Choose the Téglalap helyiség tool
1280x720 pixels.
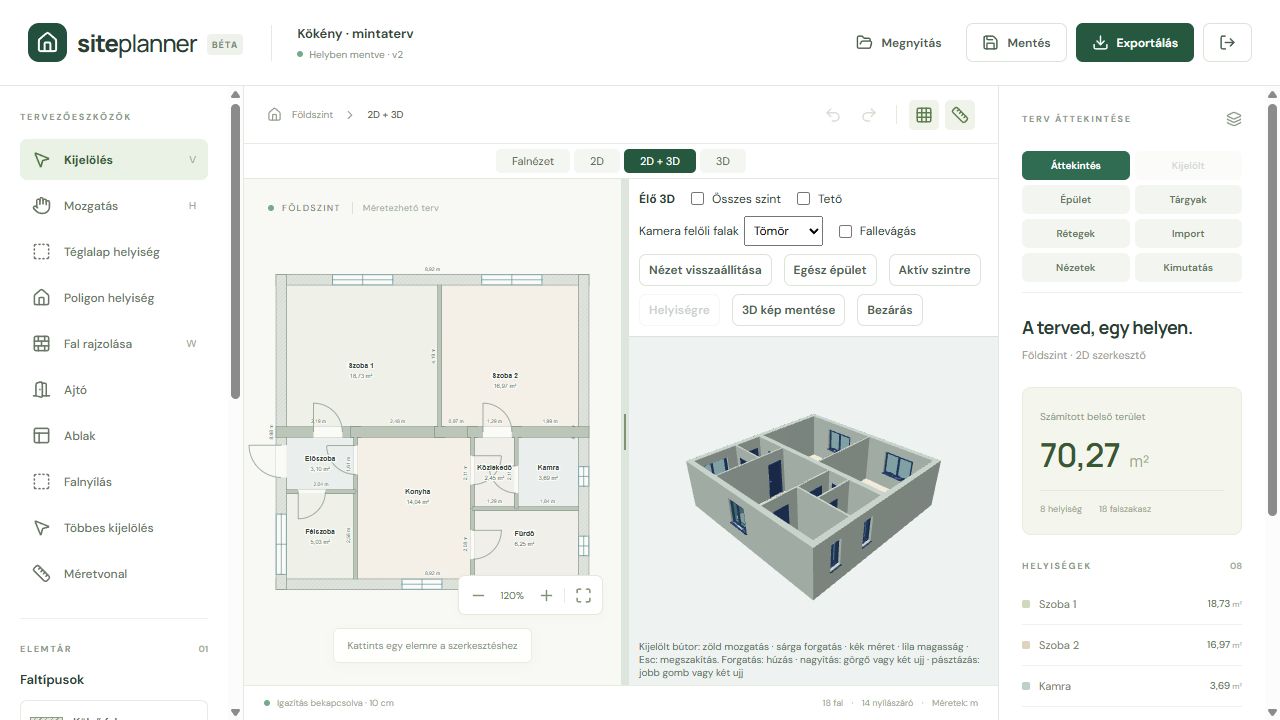point(114,252)
